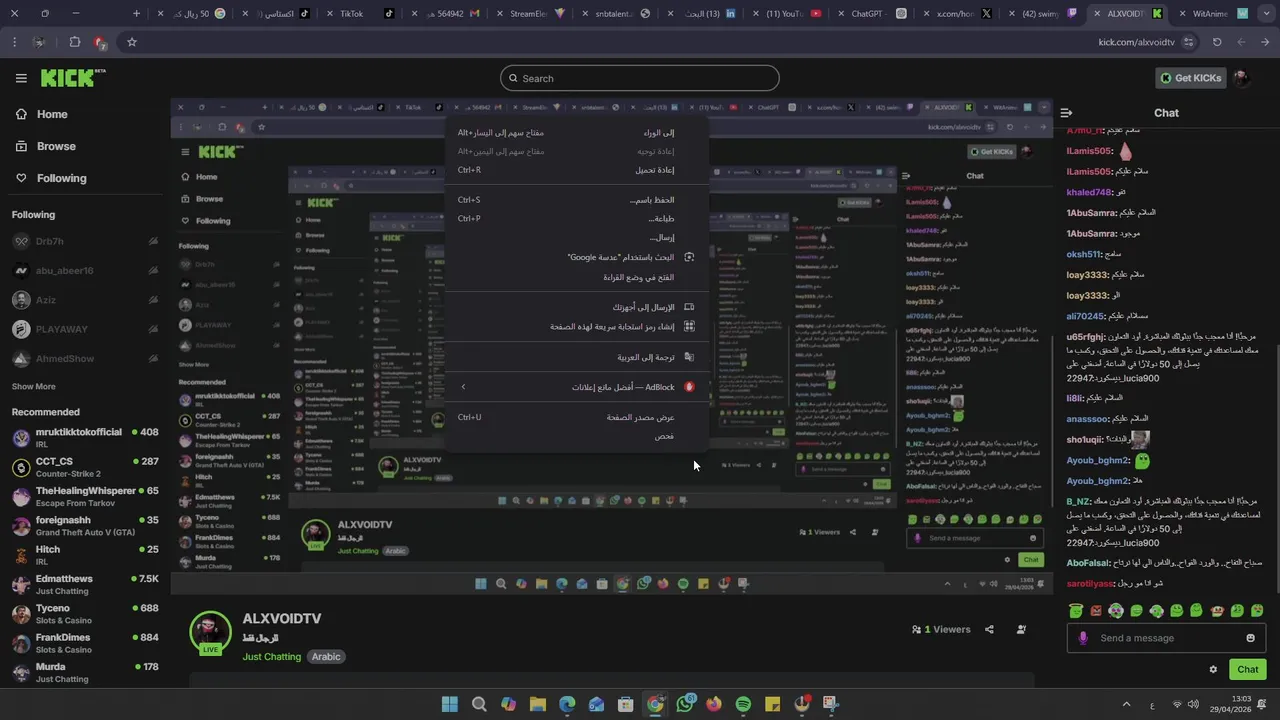
Task: Click the share stream icon
Action: point(989,629)
